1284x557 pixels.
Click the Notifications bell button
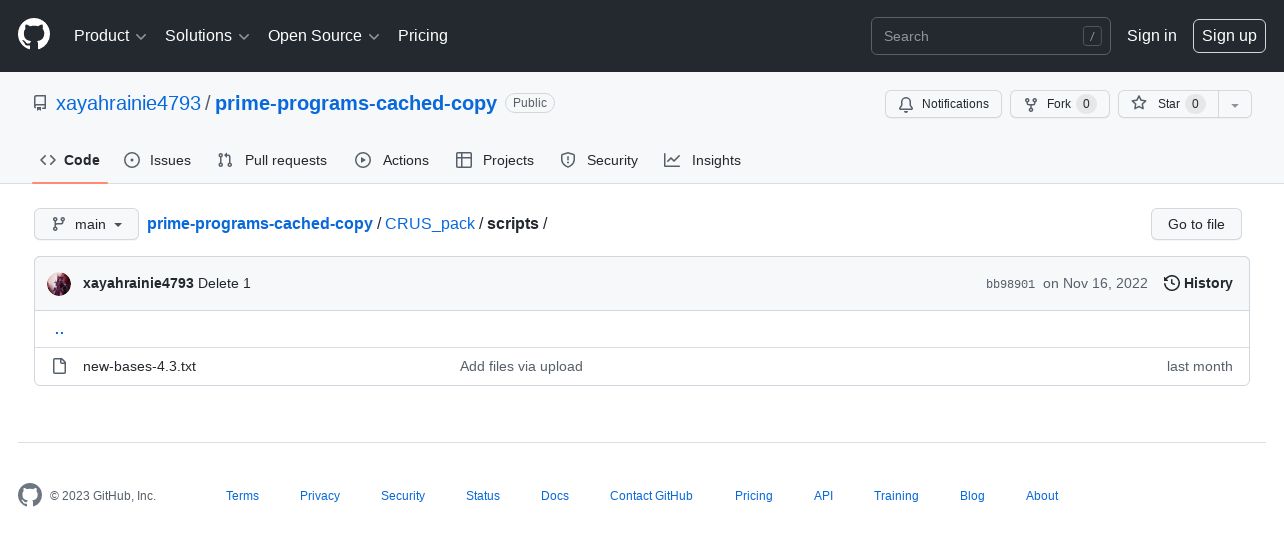[x=943, y=104]
